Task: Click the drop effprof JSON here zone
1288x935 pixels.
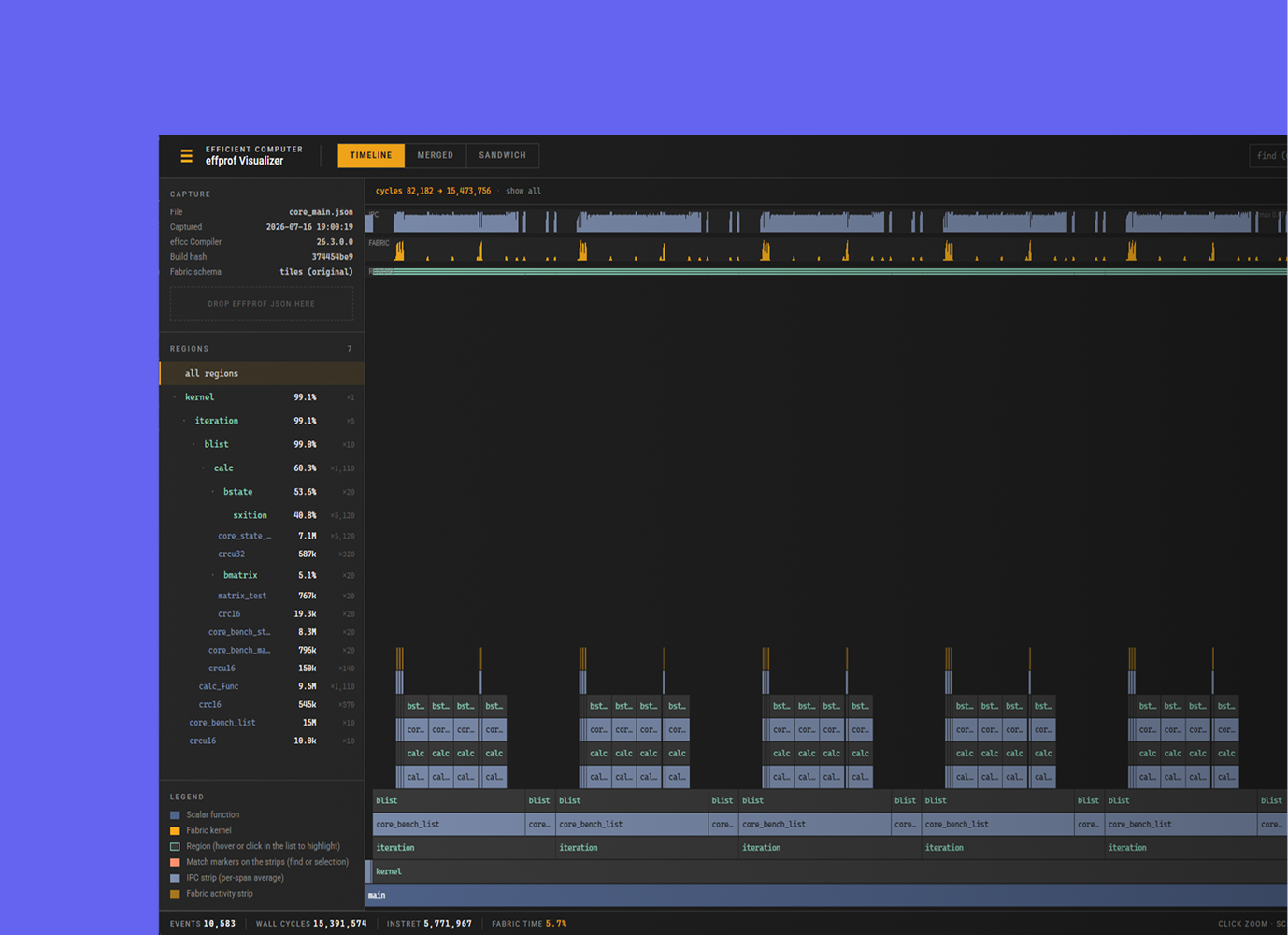Action: (x=262, y=304)
